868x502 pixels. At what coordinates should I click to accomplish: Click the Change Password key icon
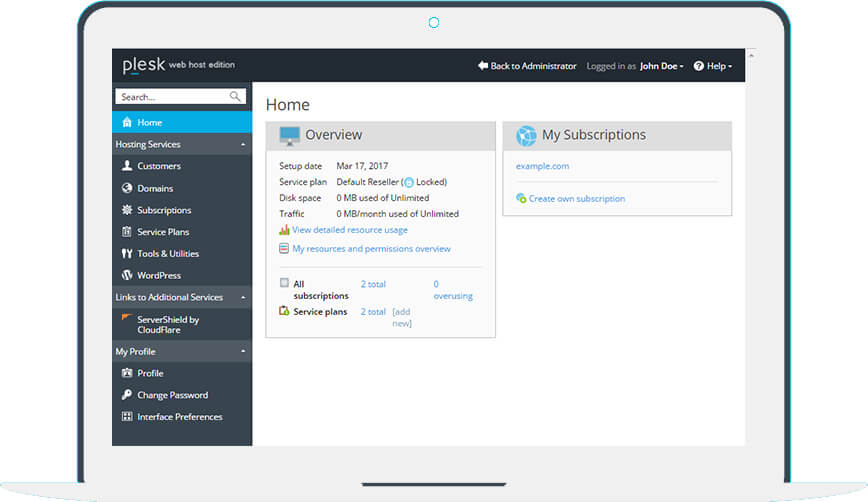click(x=127, y=395)
